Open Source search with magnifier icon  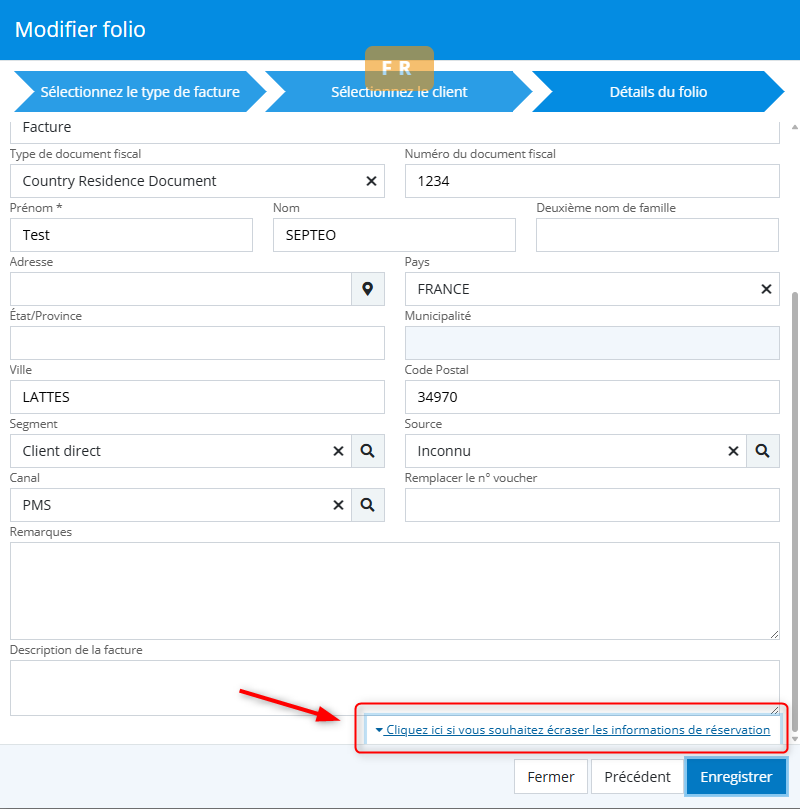pyautogui.click(x=763, y=451)
